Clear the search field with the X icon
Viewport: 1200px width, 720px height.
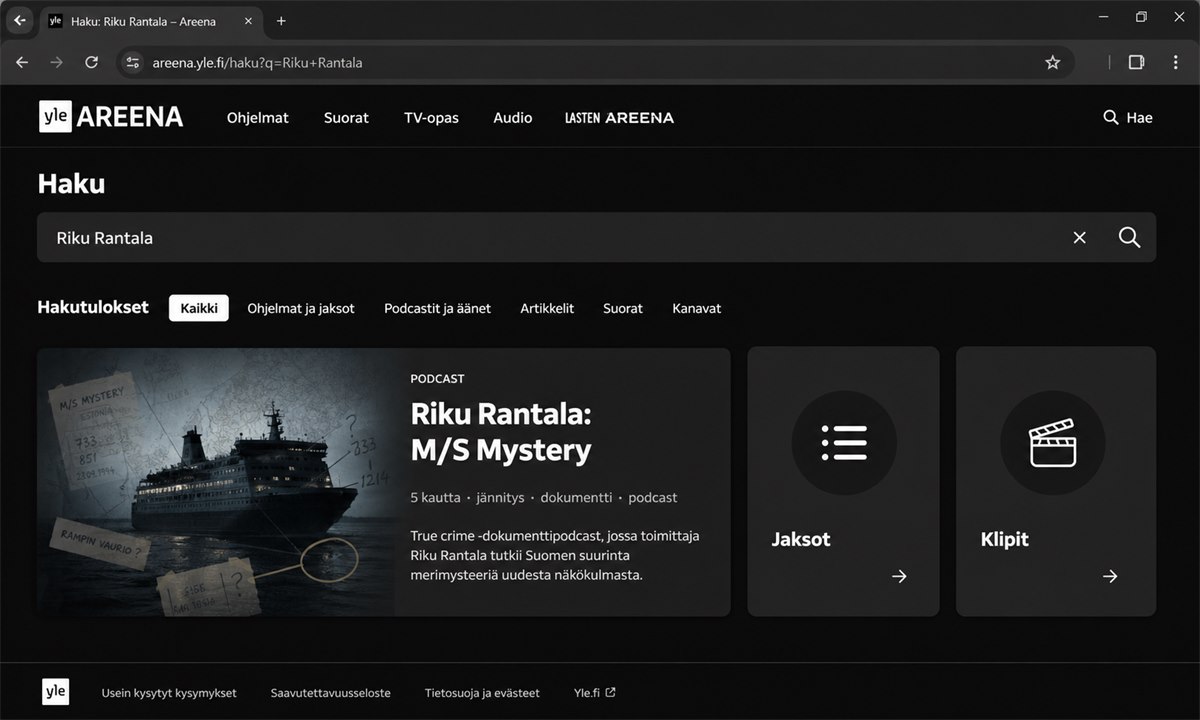pos(1079,238)
